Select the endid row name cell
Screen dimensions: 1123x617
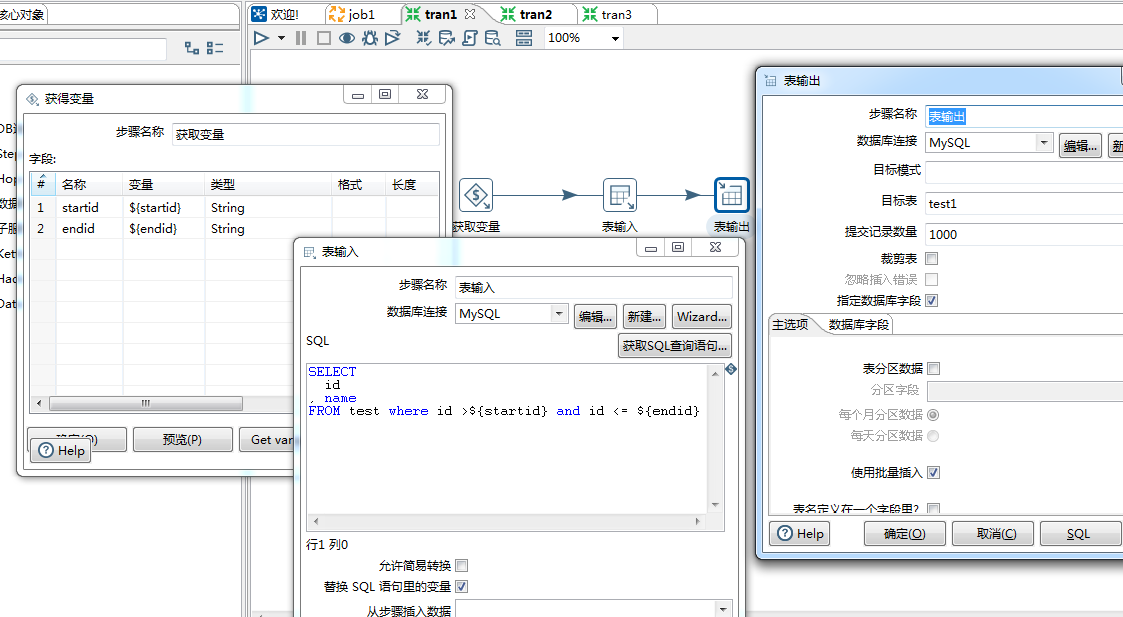click(x=90, y=229)
